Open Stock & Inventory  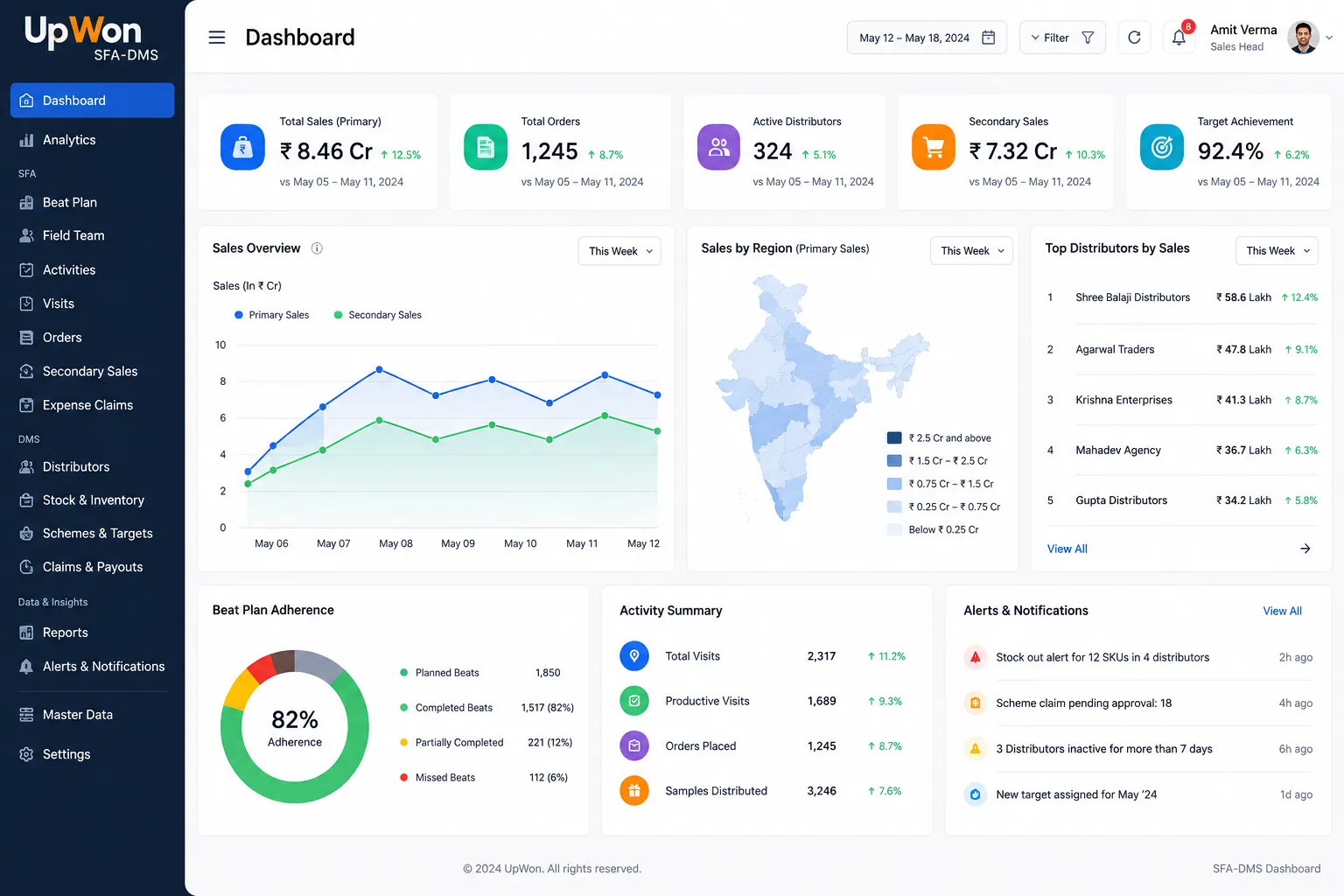pos(92,500)
